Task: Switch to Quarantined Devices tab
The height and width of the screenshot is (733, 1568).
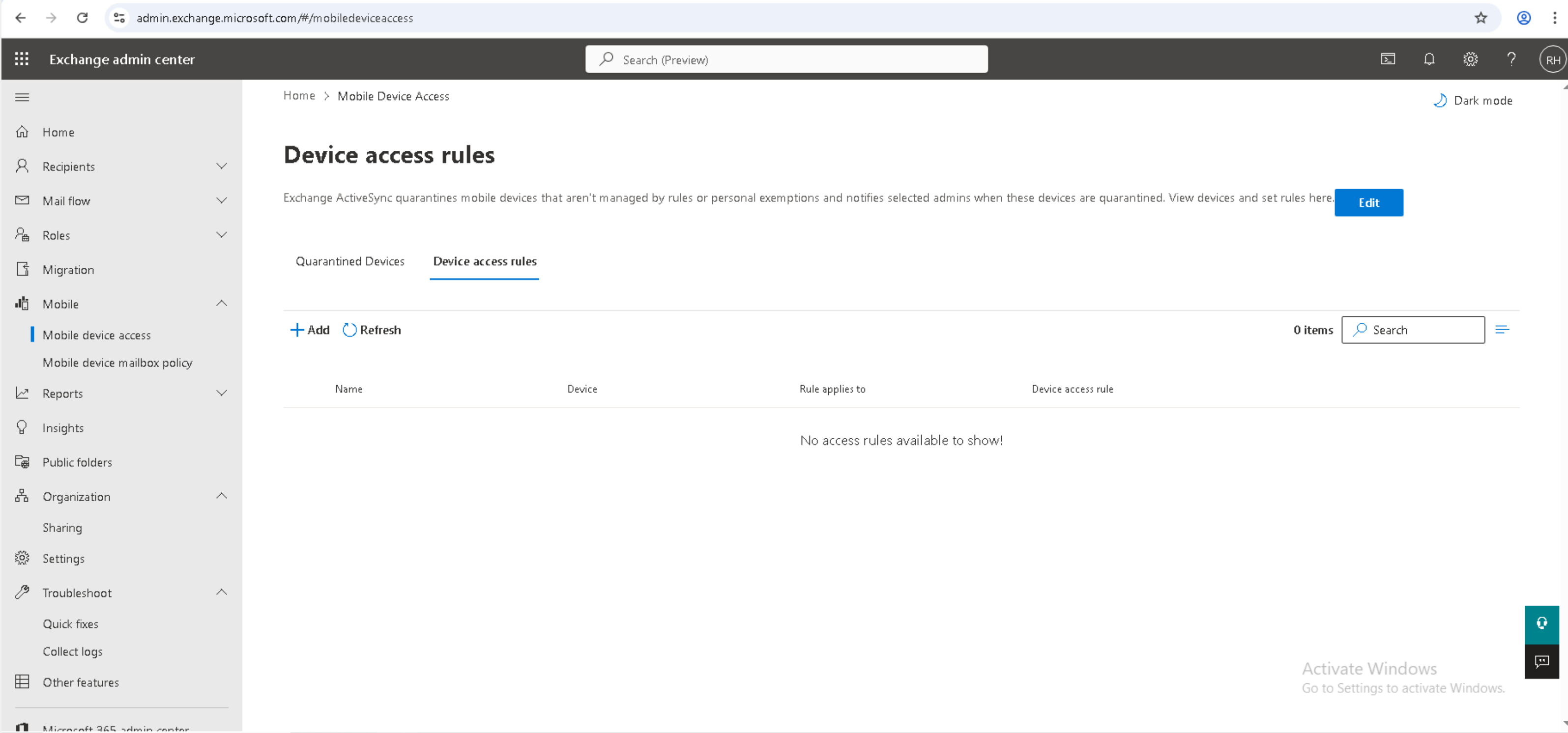Action: click(350, 261)
